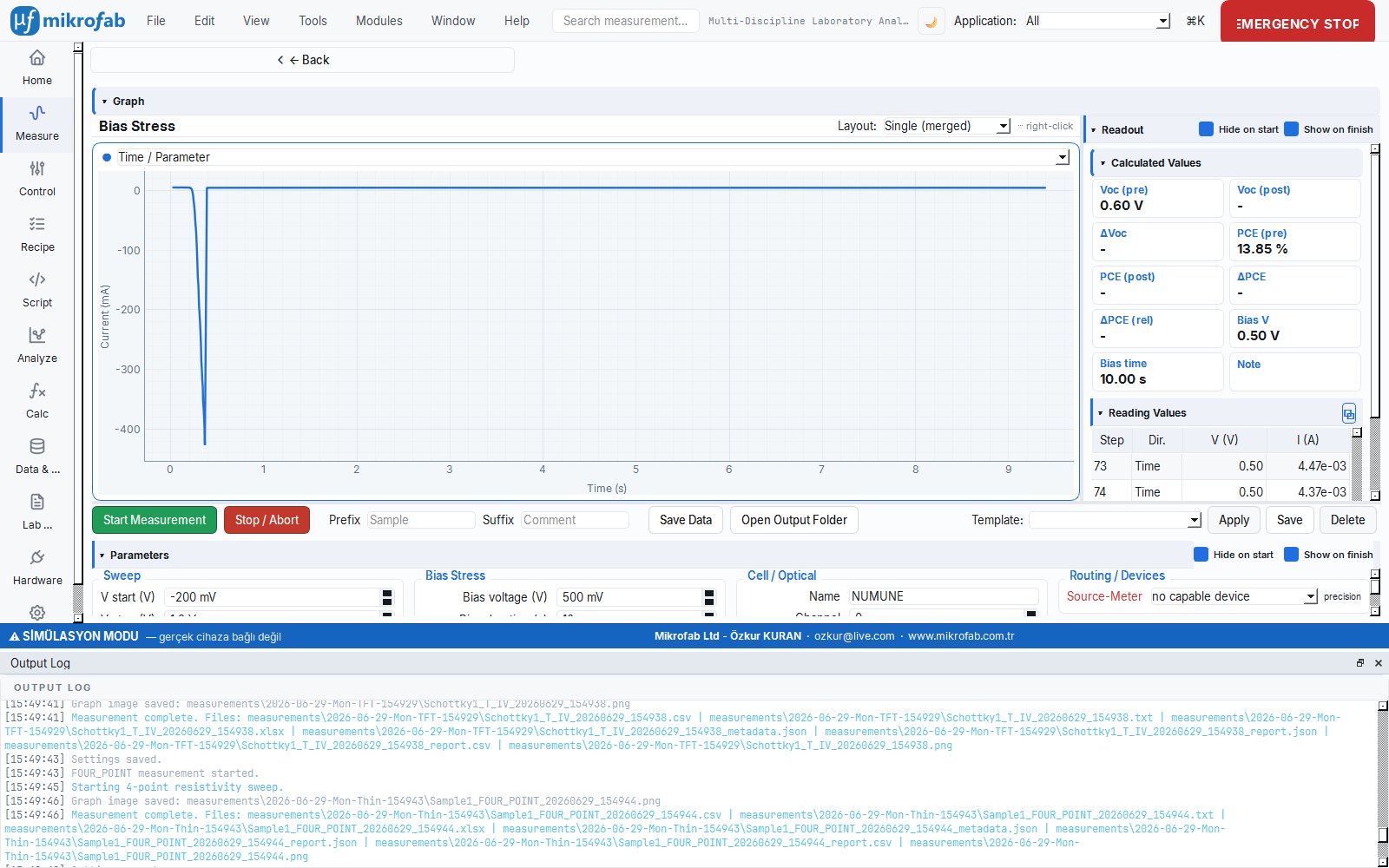Click the cell Name NUMUNE field
Image resolution: width=1389 pixels, height=868 pixels.
click(x=944, y=596)
